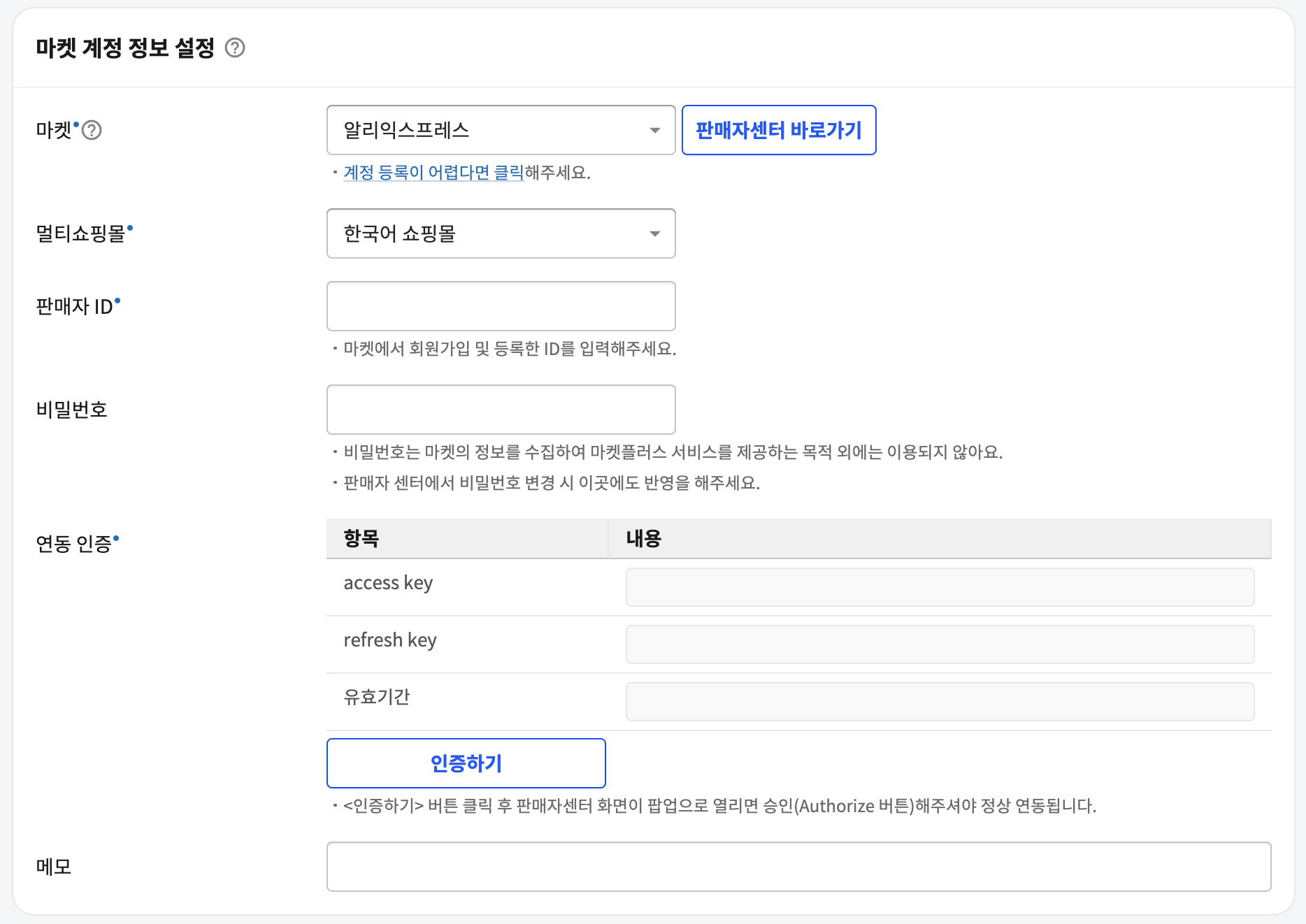Click the access key row label

tap(388, 583)
